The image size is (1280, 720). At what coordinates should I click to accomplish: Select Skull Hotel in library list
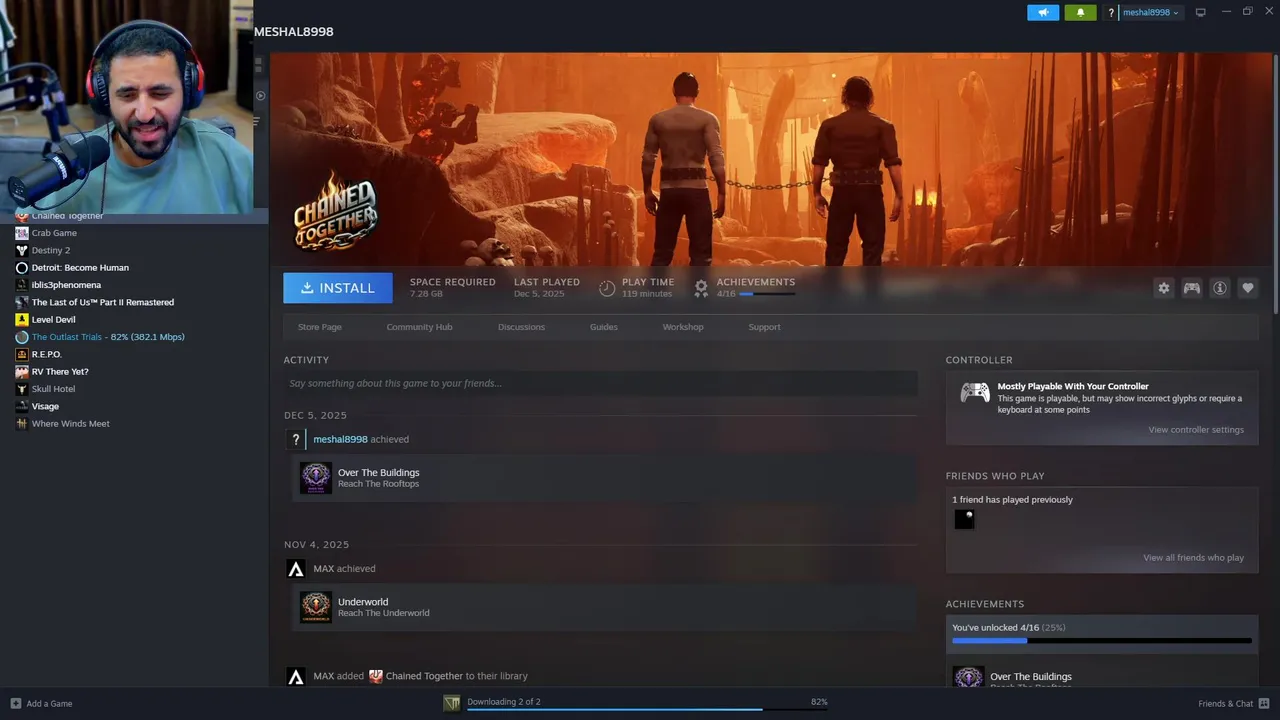[x=53, y=389]
